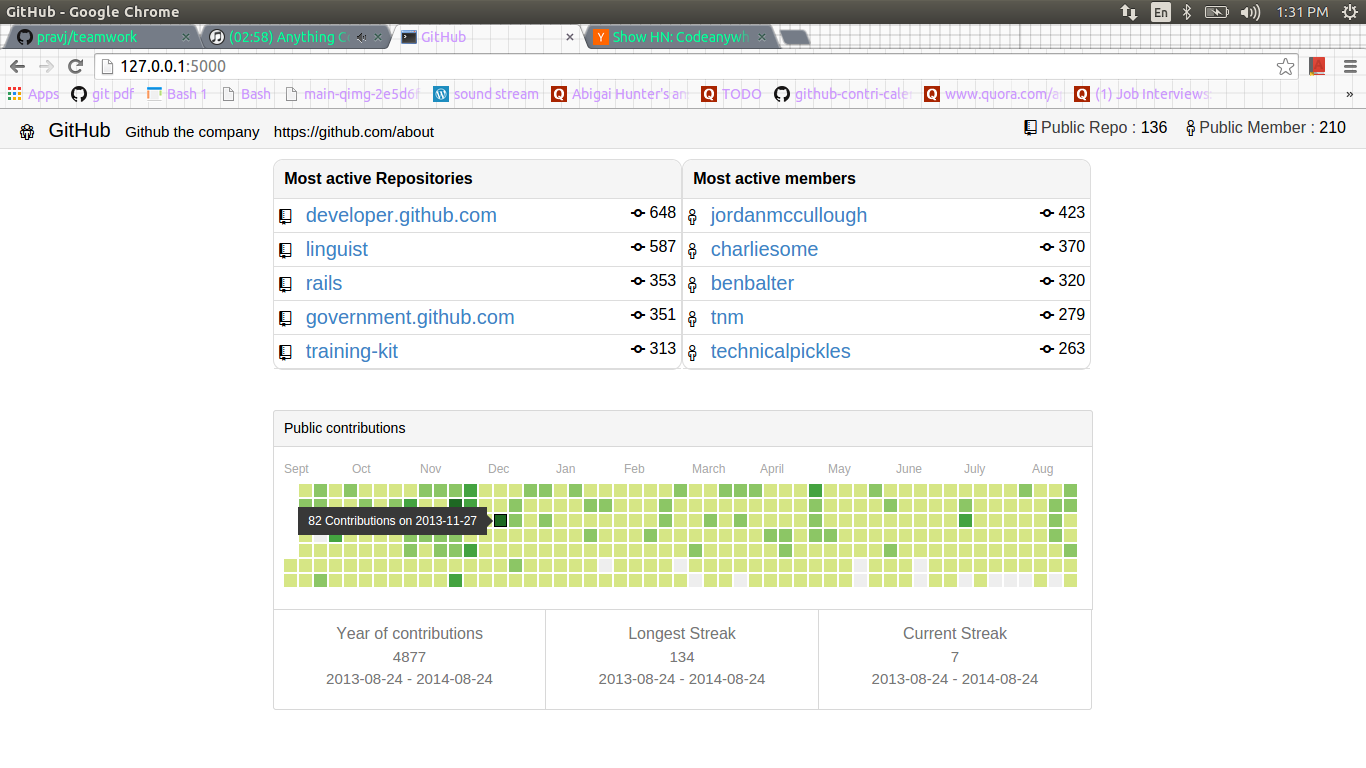
Task: Switch to the GitHub tab
Action: click(485, 37)
